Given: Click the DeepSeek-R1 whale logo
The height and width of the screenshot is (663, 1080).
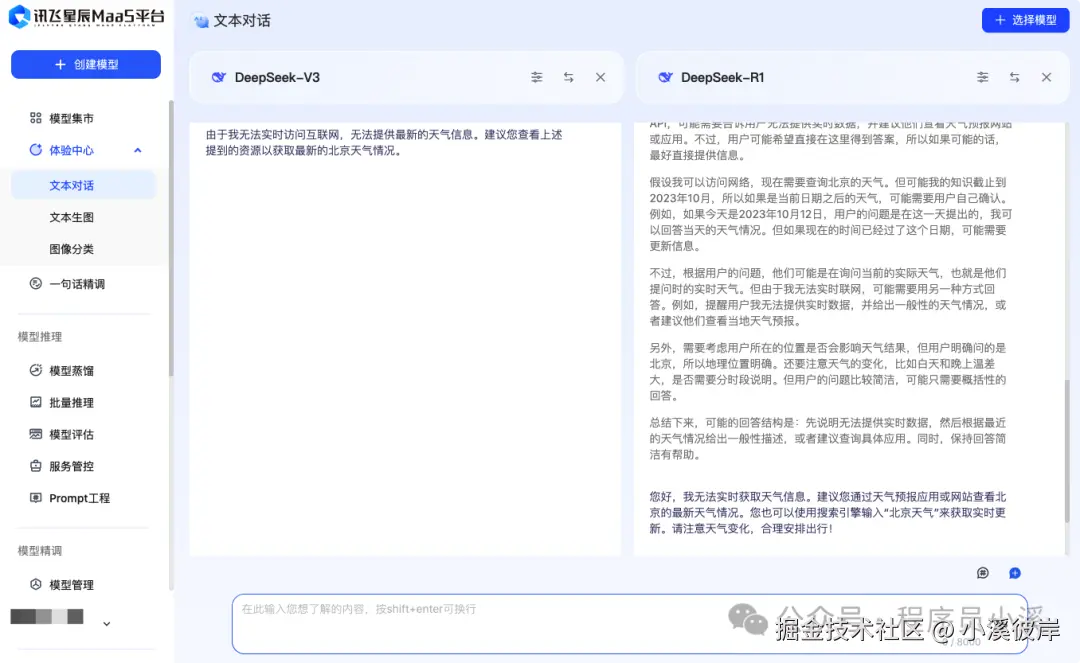Looking at the screenshot, I should coord(665,77).
